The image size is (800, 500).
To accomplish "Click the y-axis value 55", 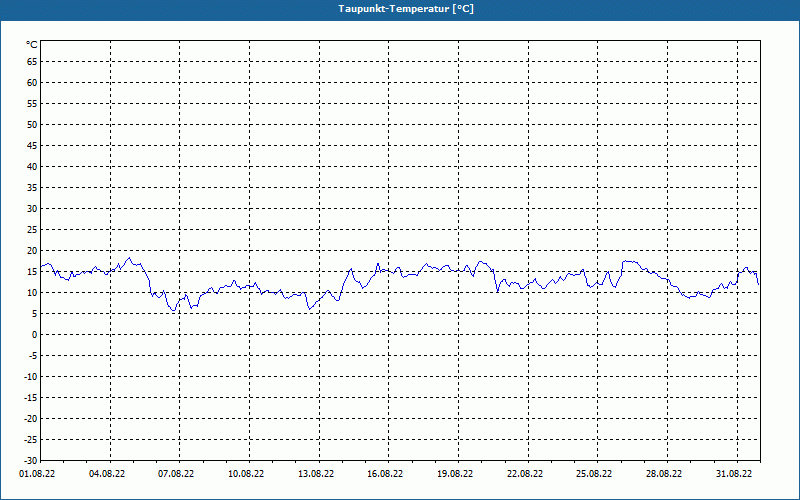I will click(x=32, y=104).
